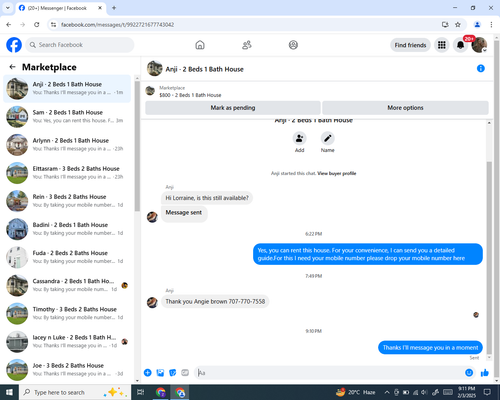
Task: Open more actions plus icon in composer
Action: click(x=148, y=373)
